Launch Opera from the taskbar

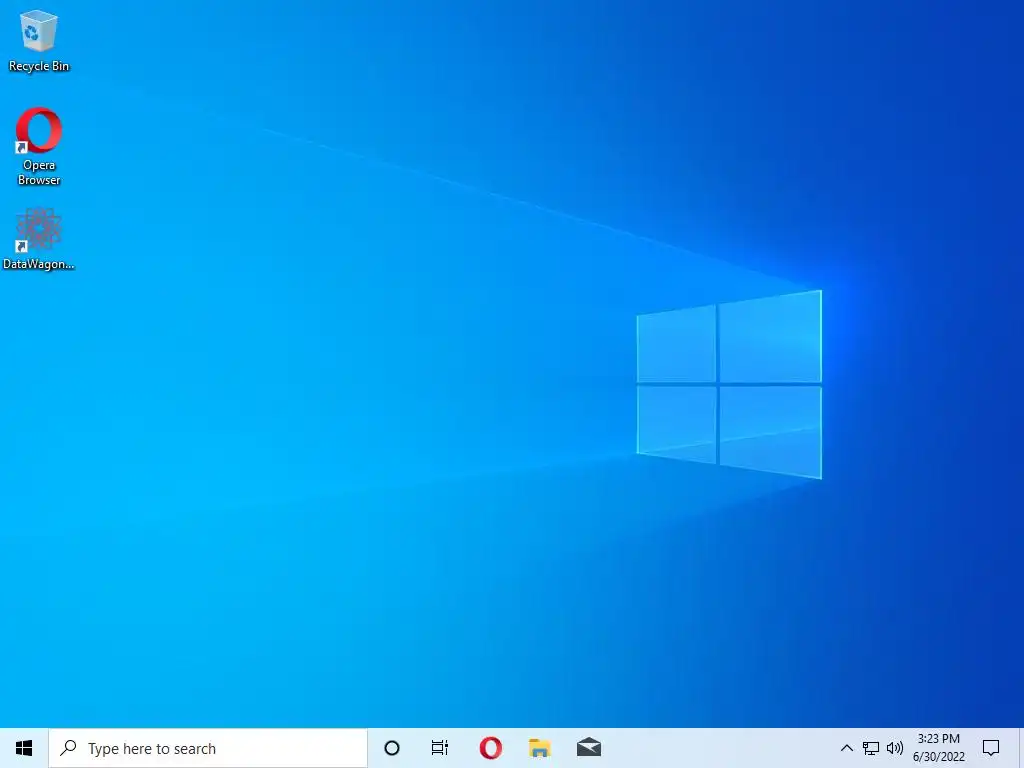pos(490,748)
